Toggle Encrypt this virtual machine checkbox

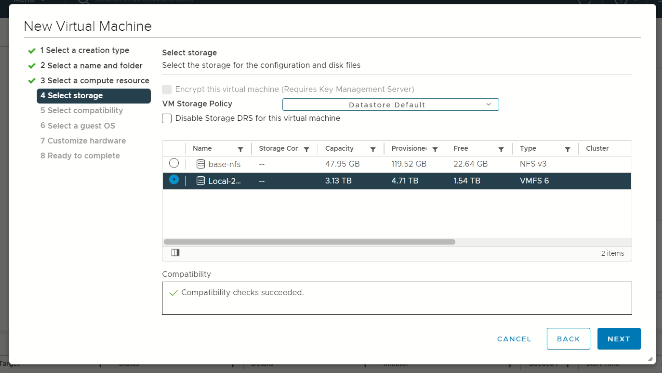[167, 89]
